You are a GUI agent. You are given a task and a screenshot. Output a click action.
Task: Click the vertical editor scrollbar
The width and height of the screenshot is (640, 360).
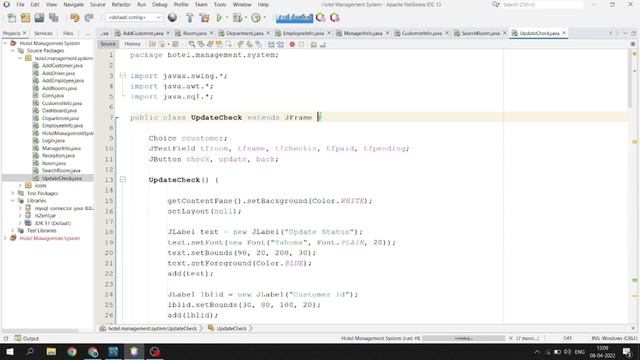(x=629, y=78)
